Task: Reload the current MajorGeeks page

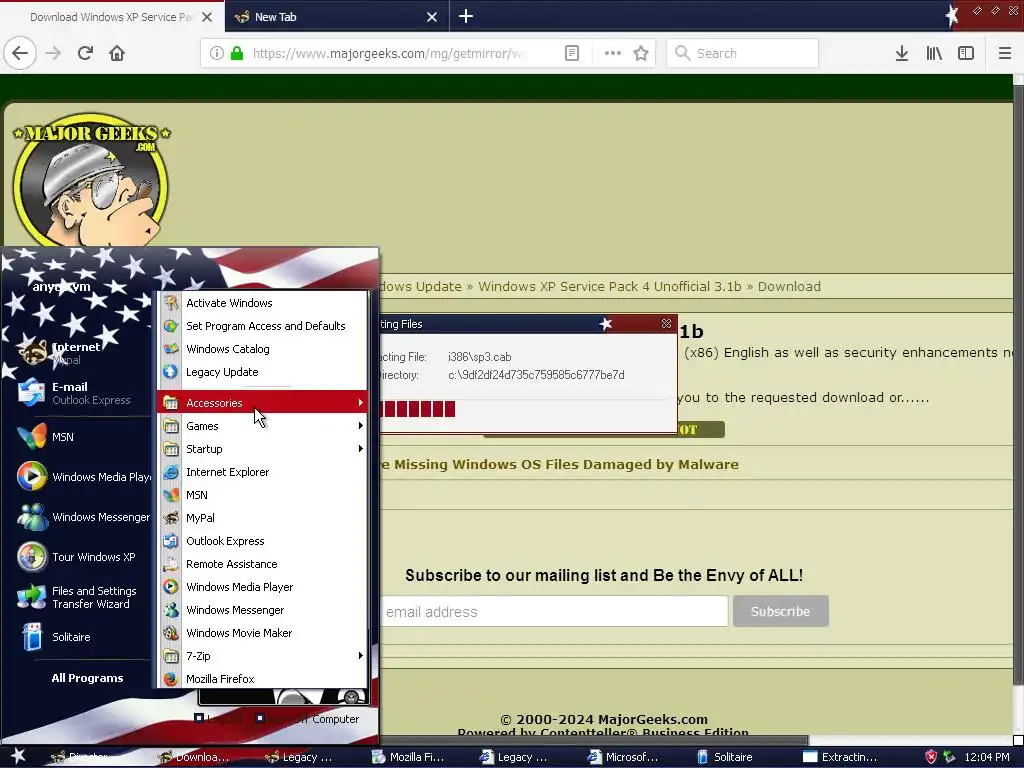Action: [85, 54]
